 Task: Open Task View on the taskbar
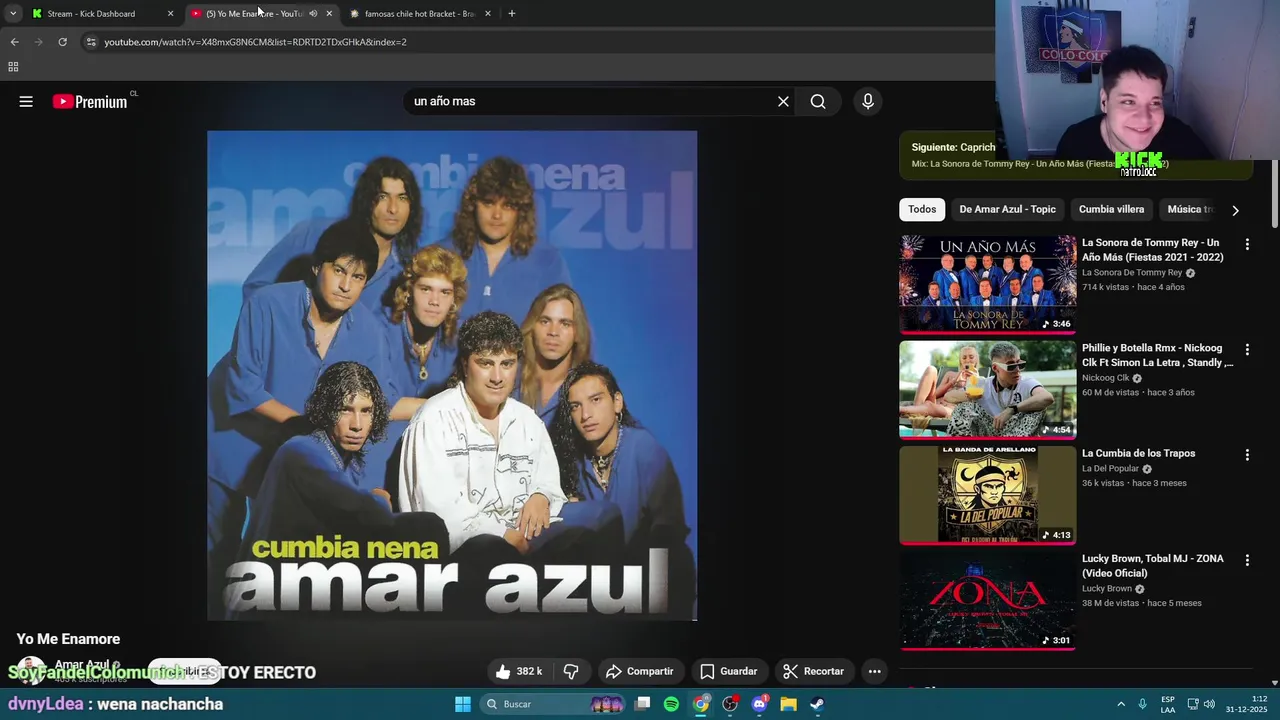[643, 704]
